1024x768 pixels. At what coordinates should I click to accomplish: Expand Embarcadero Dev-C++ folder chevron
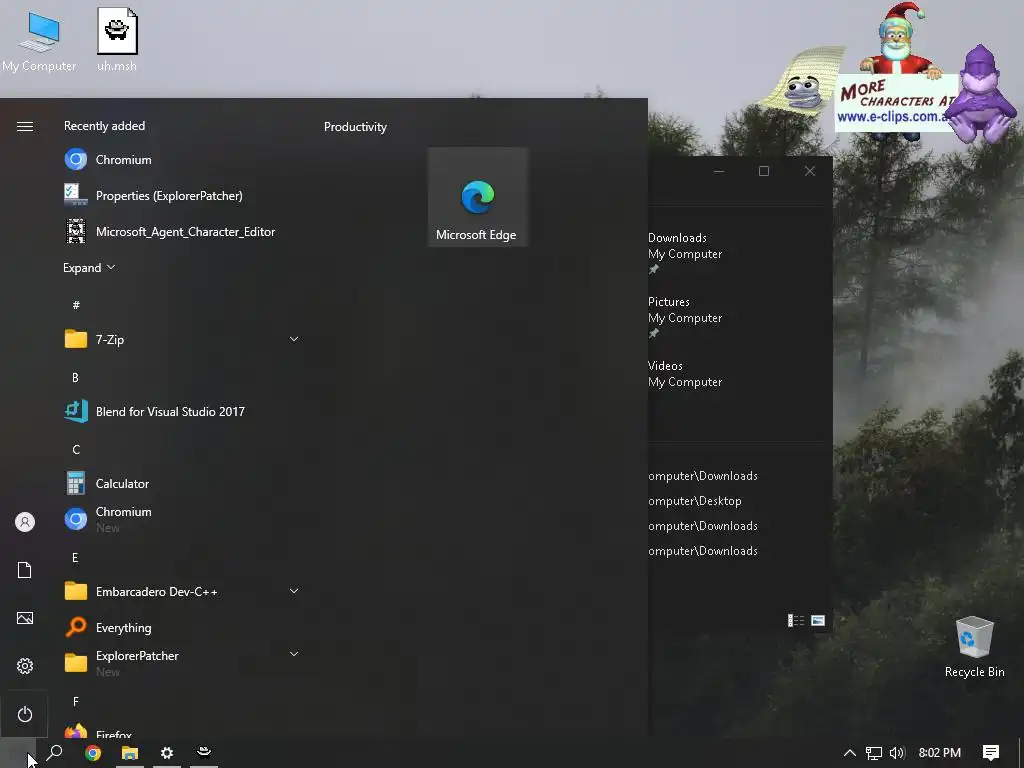[x=294, y=591]
